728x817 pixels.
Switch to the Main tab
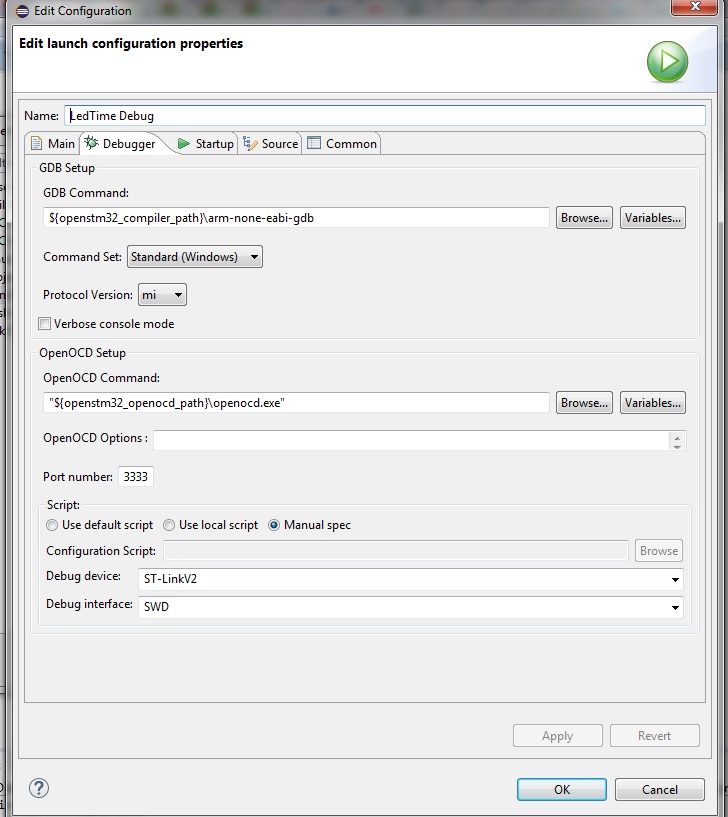(52, 144)
